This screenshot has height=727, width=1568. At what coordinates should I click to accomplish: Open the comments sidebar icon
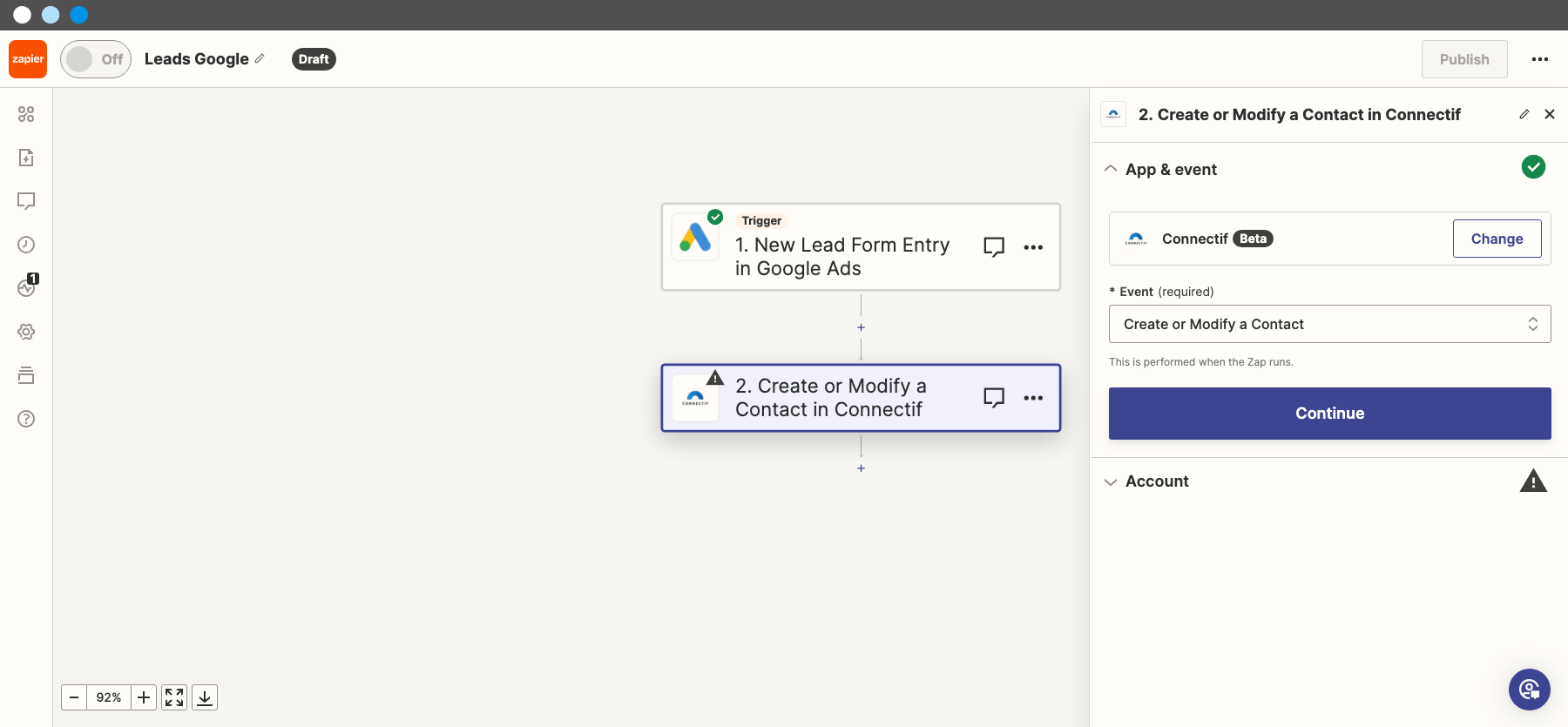[x=26, y=201]
